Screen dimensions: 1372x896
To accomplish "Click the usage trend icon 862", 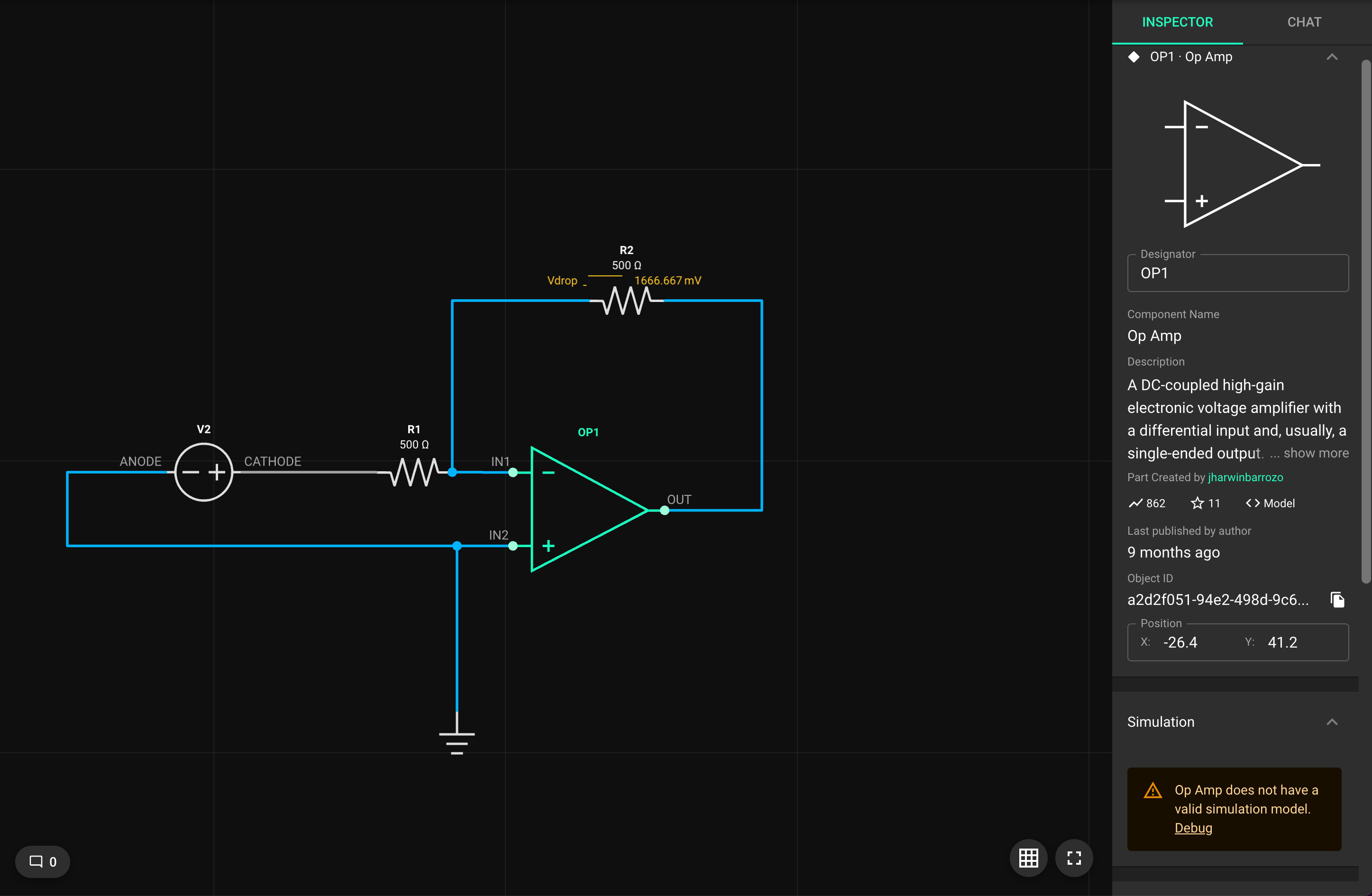I will tap(1135, 503).
